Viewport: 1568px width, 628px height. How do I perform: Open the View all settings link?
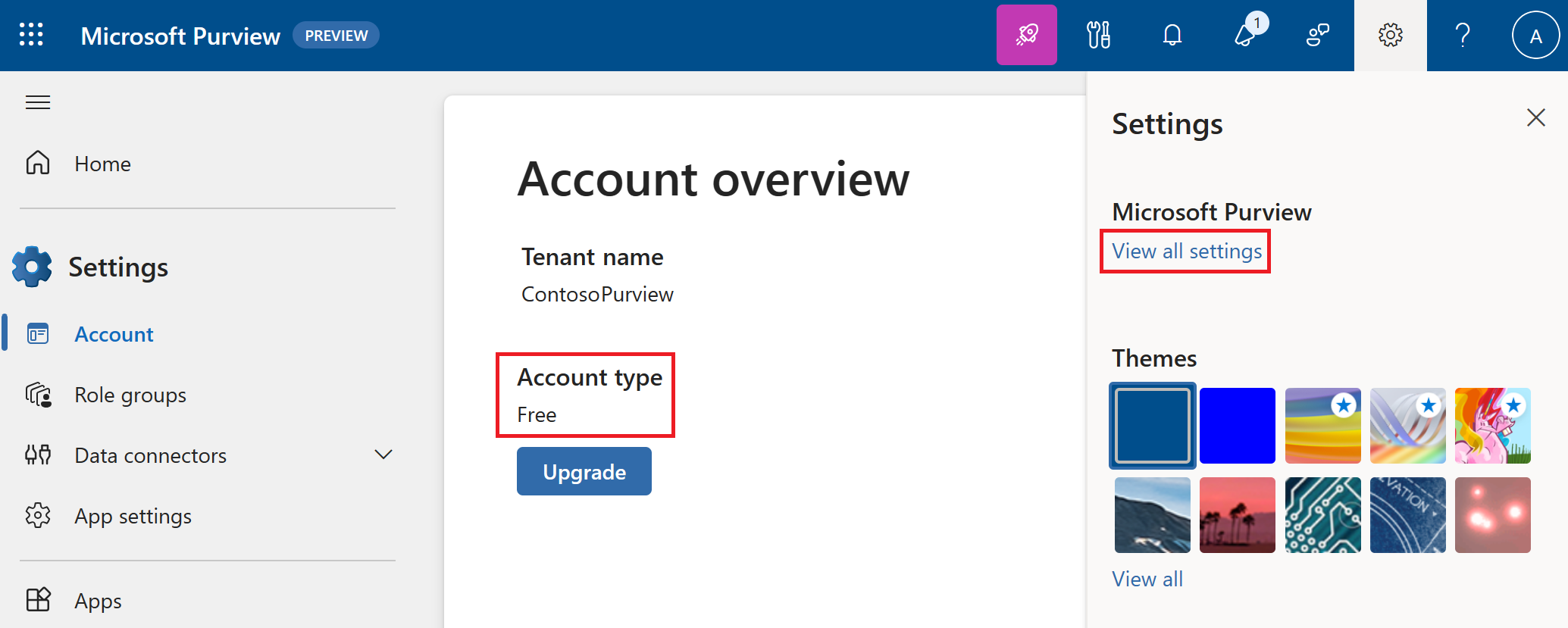tap(1187, 251)
